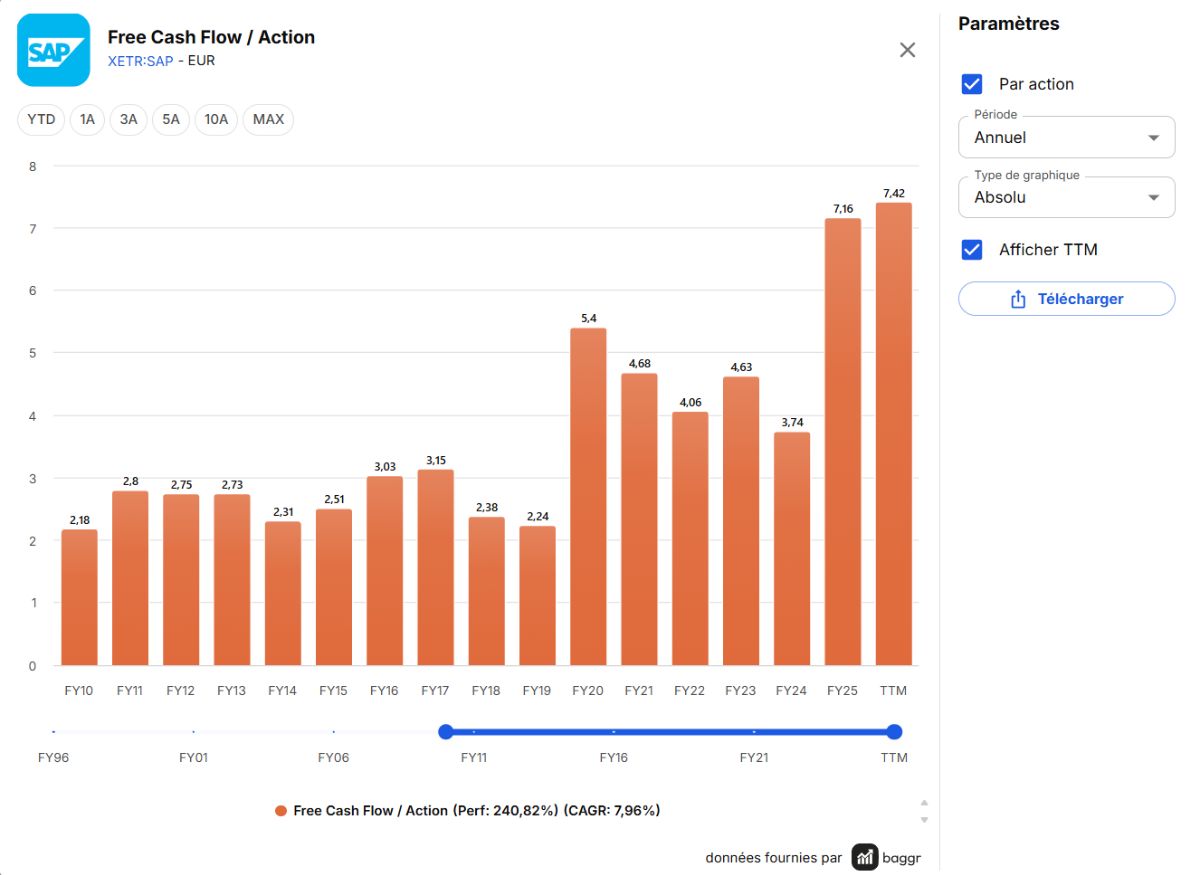Close the Free Cash Flow chart panel
The image size is (1200, 875).
click(907, 50)
